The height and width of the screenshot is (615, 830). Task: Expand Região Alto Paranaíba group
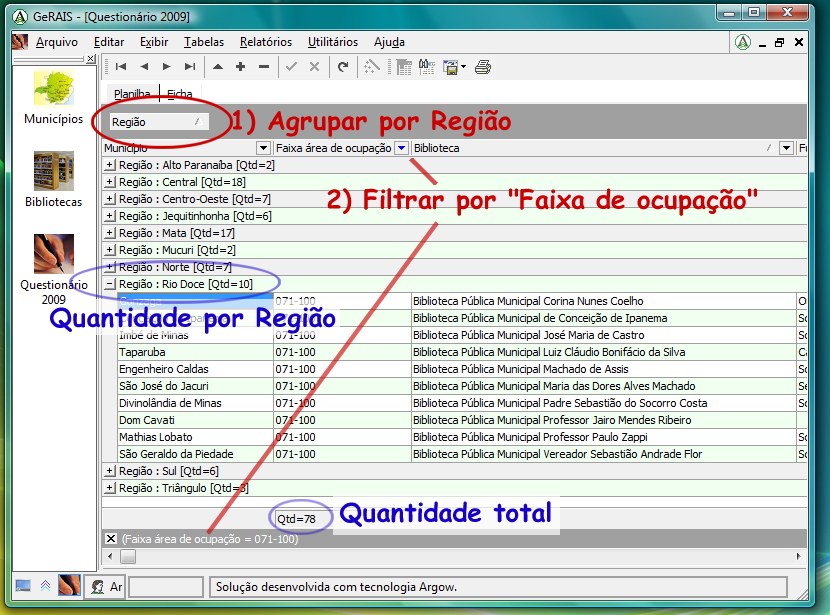click(x=109, y=165)
